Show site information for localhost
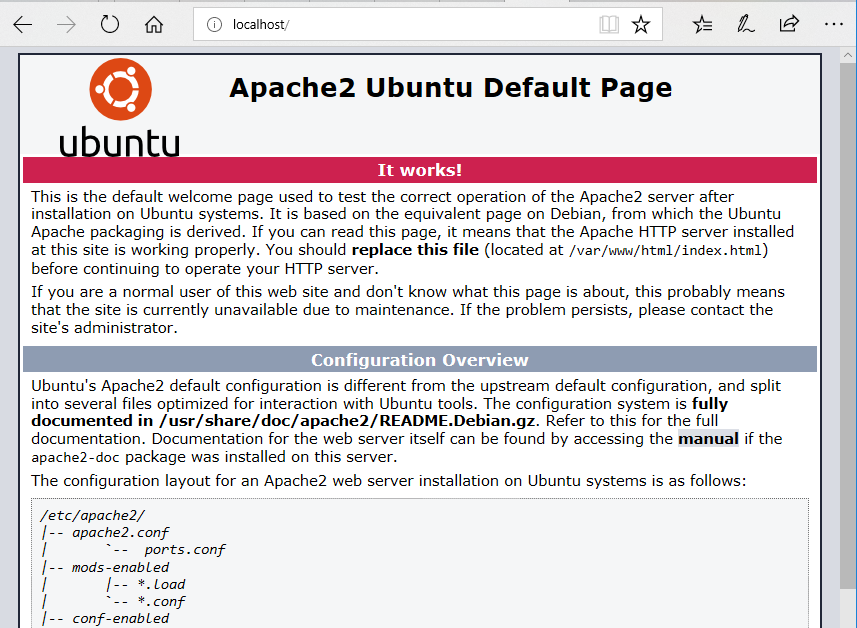Image resolution: width=857 pixels, height=628 pixels. click(x=214, y=25)
